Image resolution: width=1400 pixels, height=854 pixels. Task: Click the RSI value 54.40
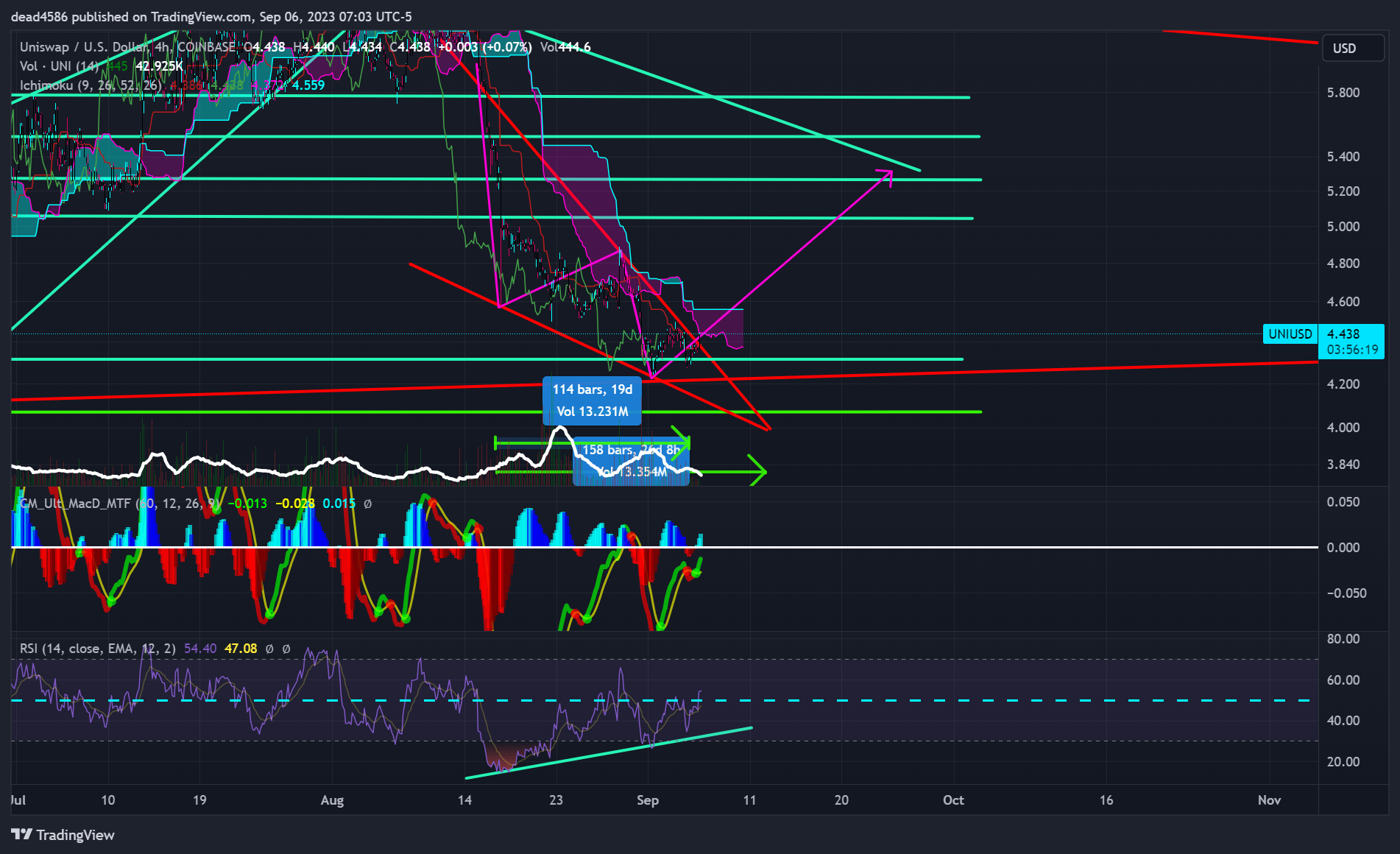[x=200, y=648]
